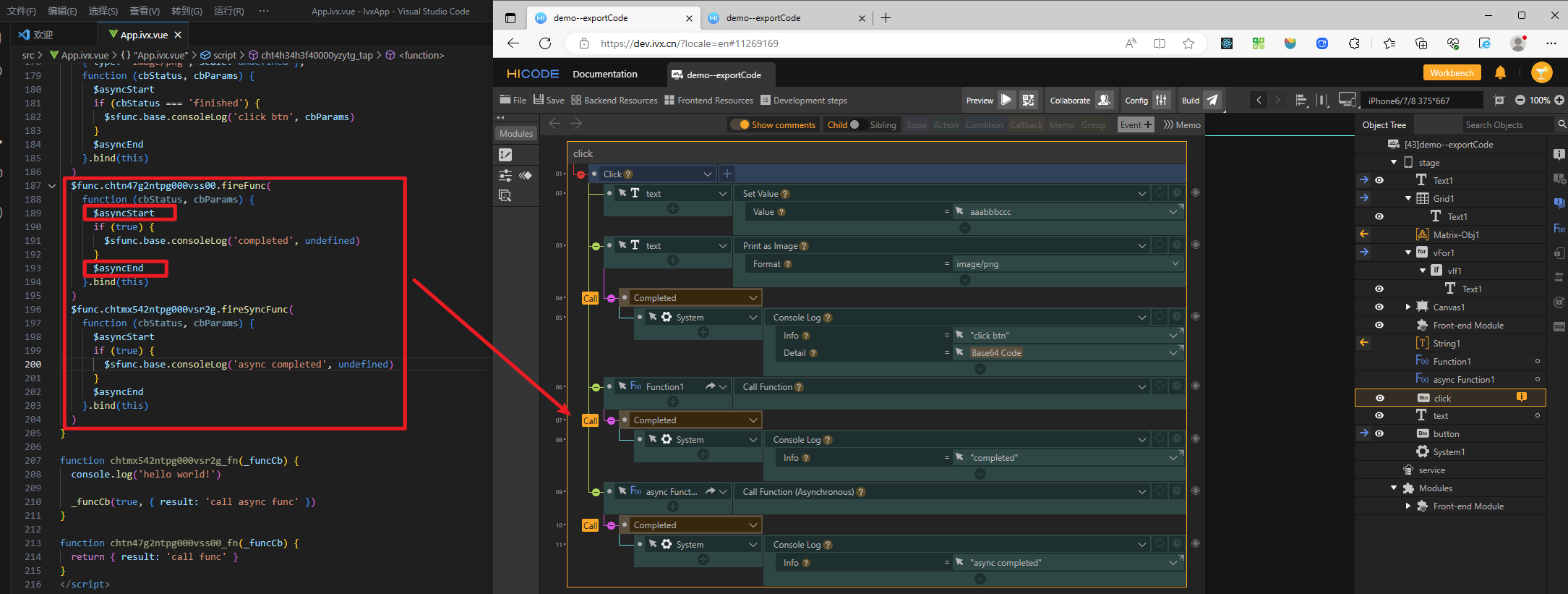Open Frontend Resources
The height and width of the screenshot is (594, 1568).
click(x=708, y=100)
